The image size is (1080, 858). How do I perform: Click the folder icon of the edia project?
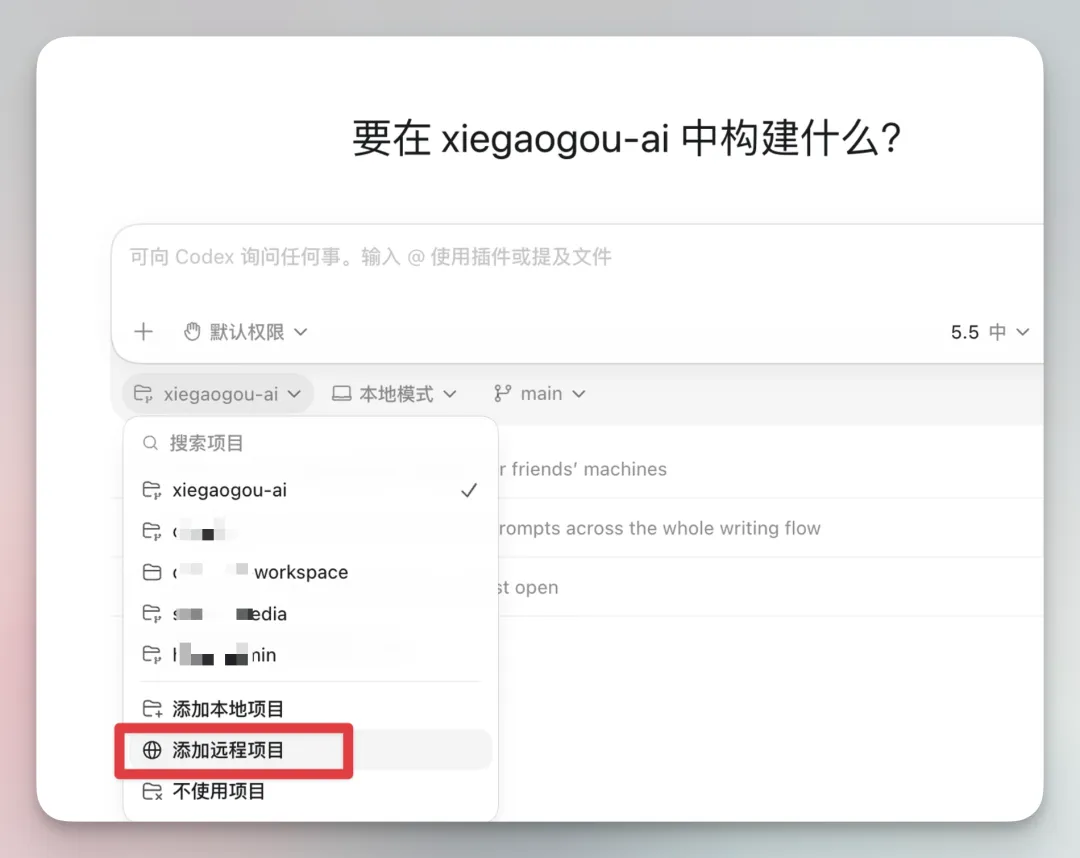[152, 614]
